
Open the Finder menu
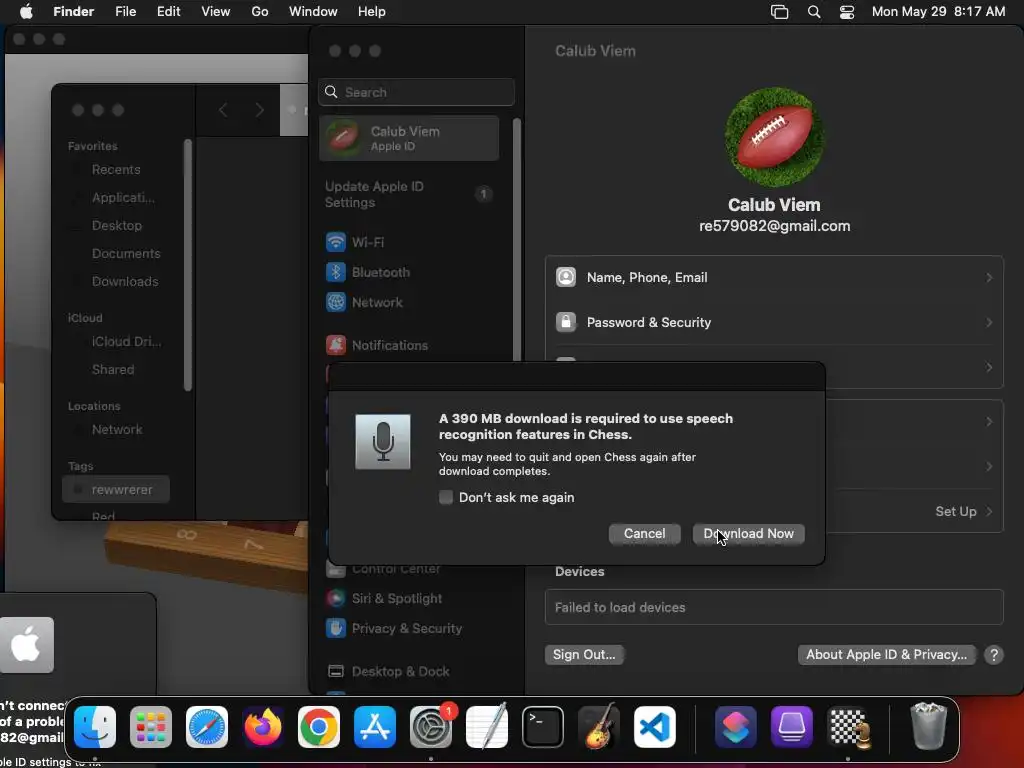tap(73, 12)
